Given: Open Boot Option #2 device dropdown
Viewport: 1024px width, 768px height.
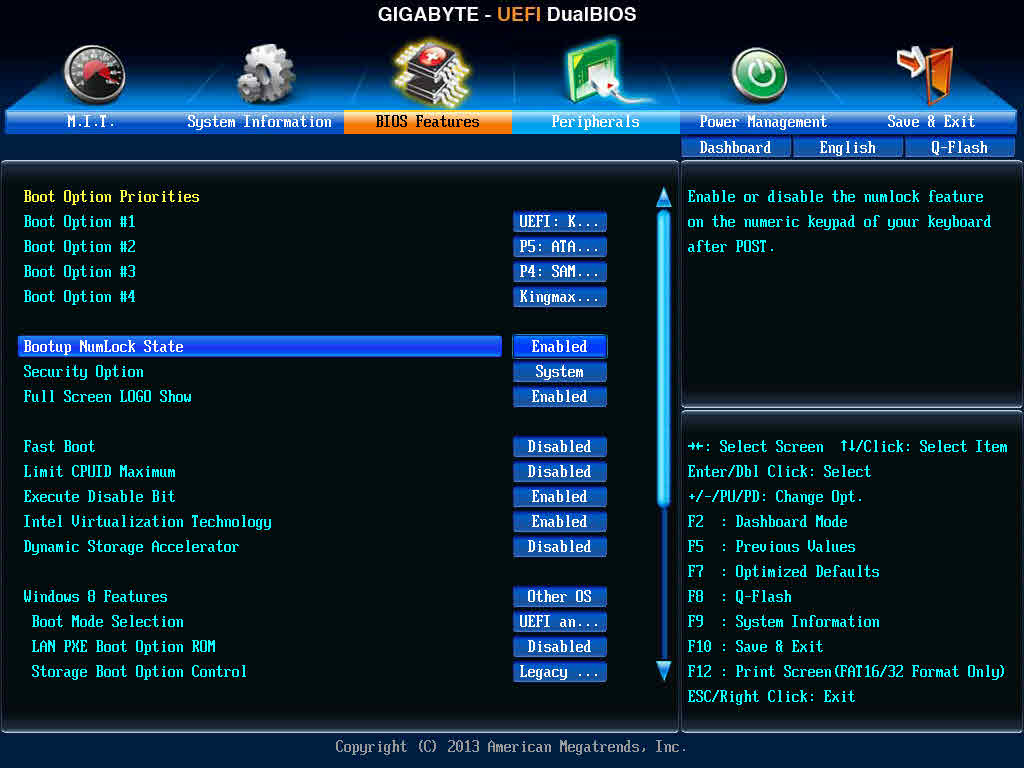Looking at the screenshot, I should (560, 246).
